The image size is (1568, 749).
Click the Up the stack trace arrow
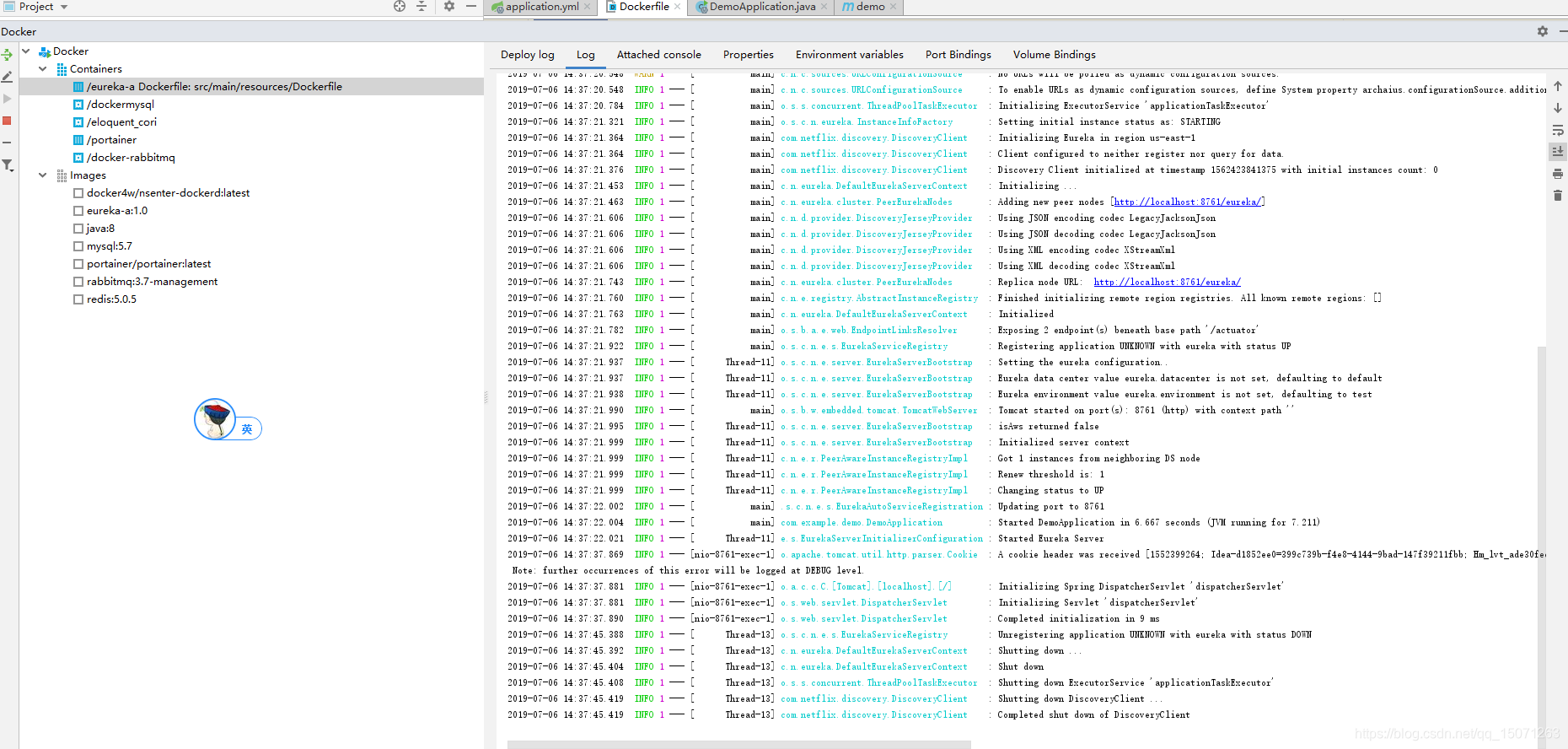[x=1558, y=86]
